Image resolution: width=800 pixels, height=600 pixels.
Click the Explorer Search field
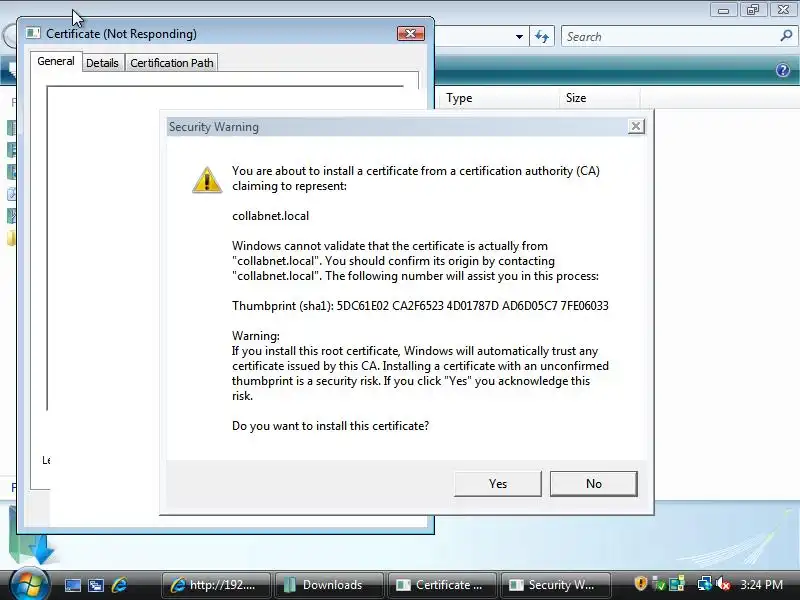tap(670, 37)
